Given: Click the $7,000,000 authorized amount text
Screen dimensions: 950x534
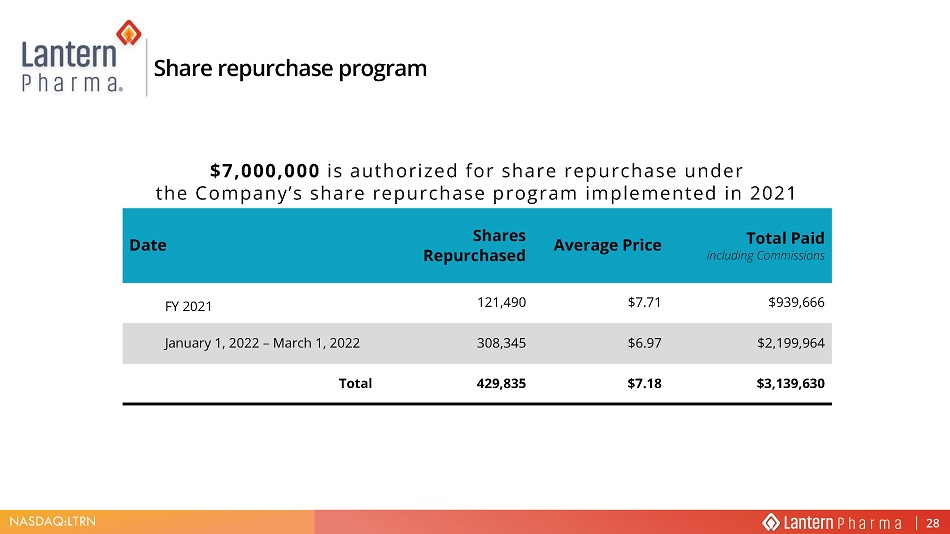Looking at the screenshot, I should [265, 171].
